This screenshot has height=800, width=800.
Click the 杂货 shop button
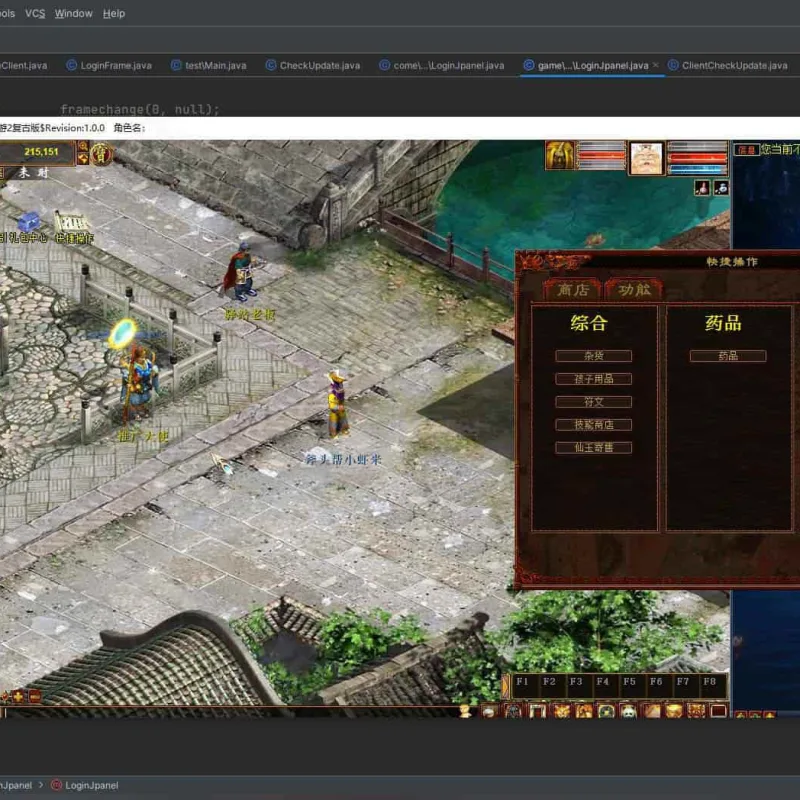point(593,356)
